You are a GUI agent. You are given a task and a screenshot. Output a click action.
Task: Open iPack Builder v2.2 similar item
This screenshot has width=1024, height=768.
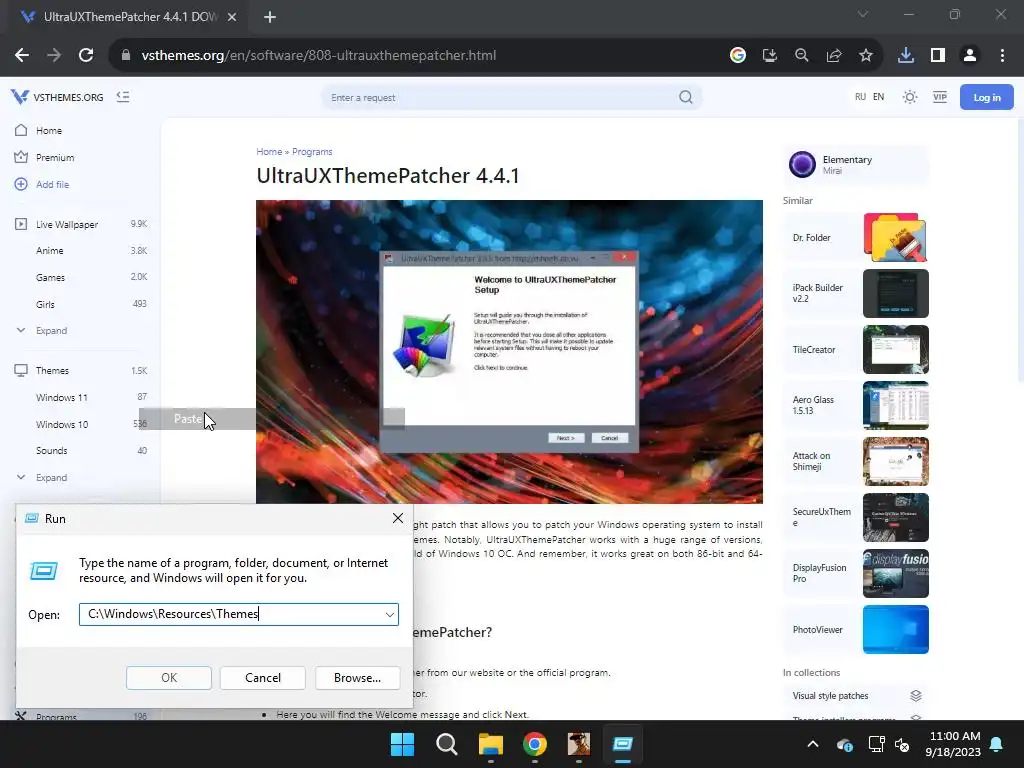(856, 293)
